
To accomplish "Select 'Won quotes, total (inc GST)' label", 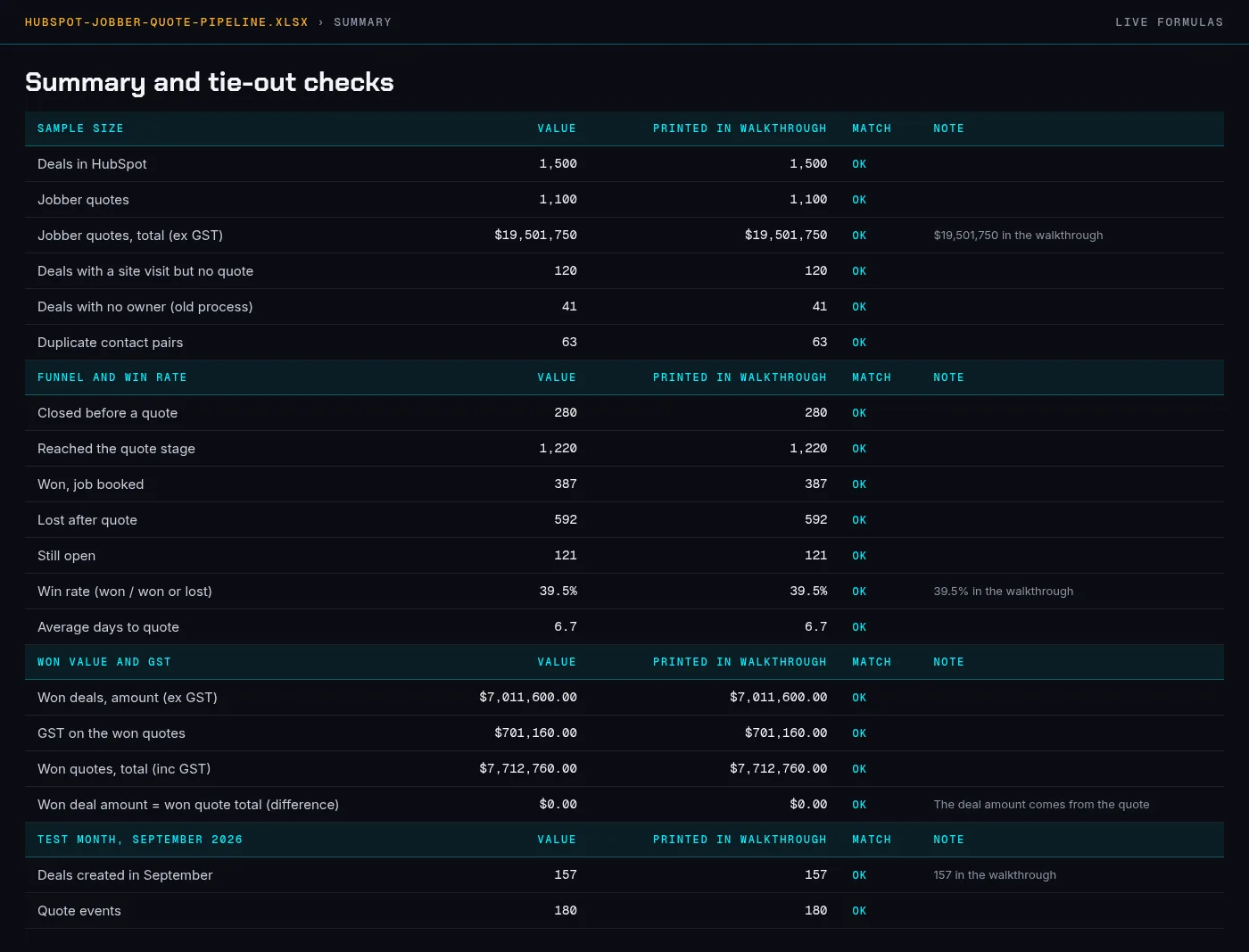I will (x=124, y=769).
